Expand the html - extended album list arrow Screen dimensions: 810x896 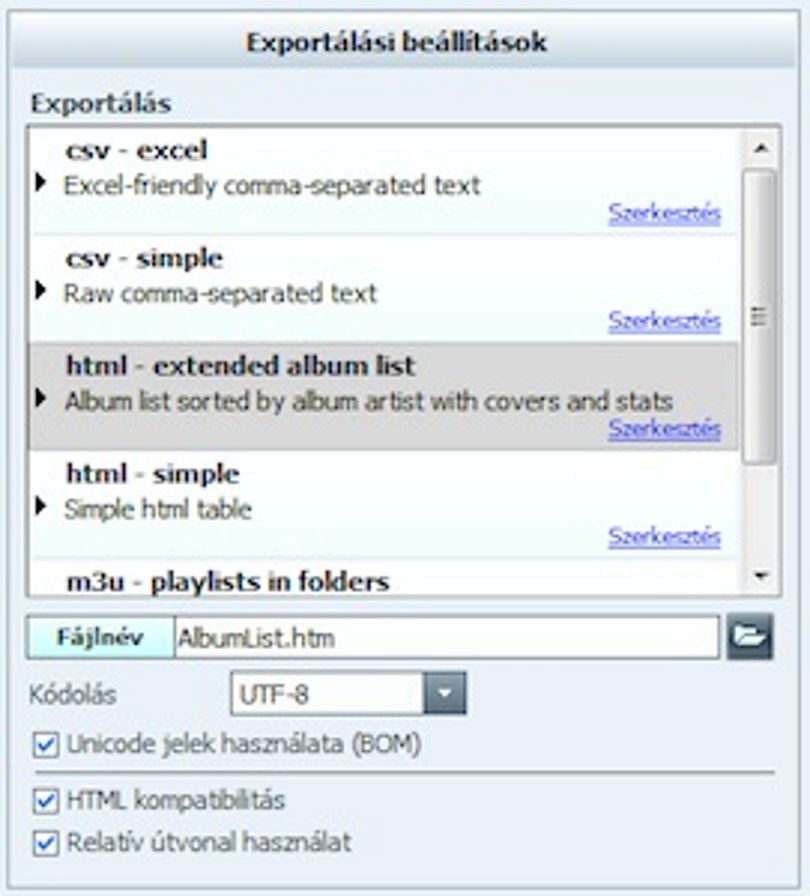[x=40, y=398]
